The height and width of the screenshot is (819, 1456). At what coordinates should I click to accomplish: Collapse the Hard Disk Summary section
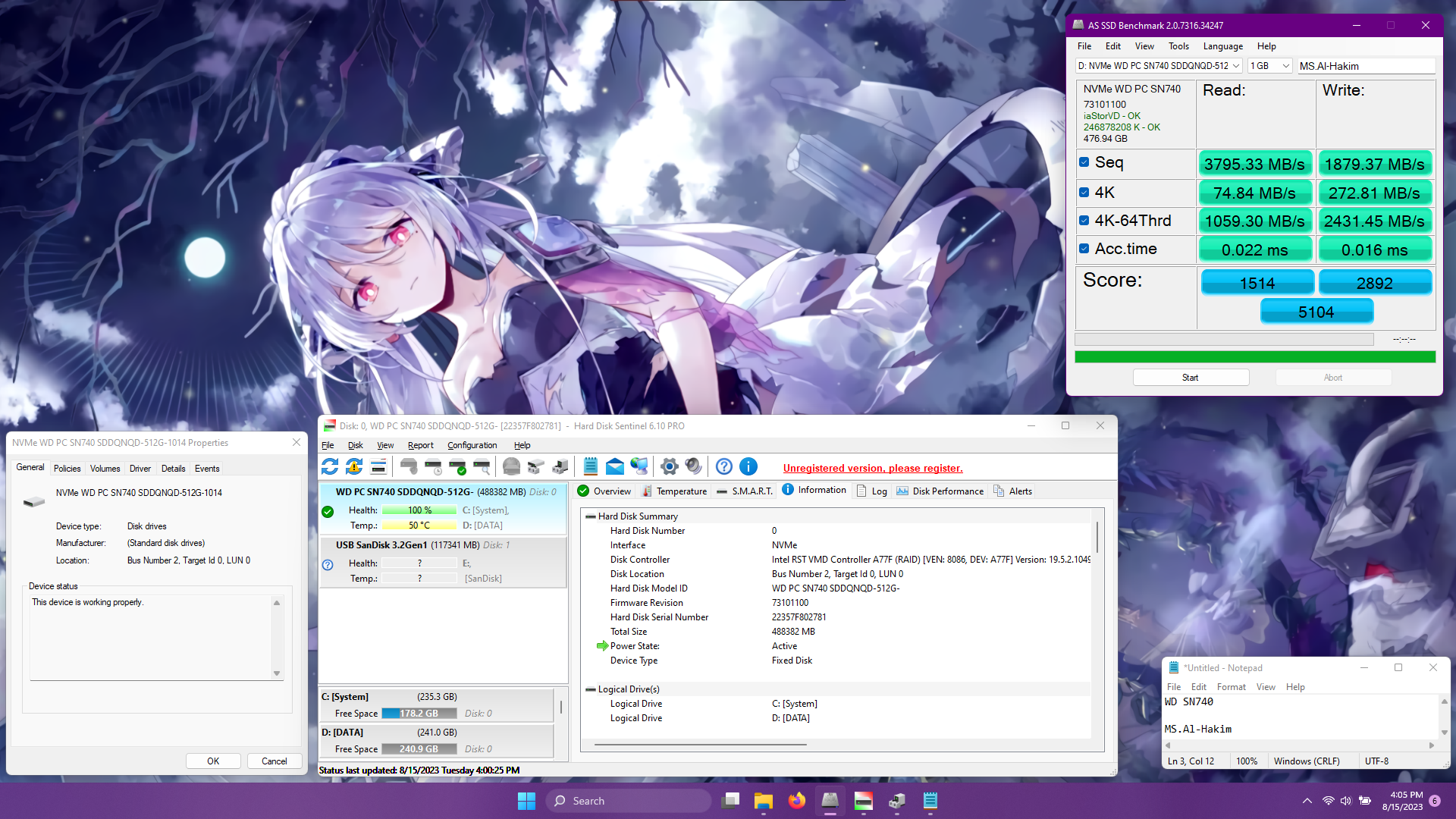[x=591, y=516]
